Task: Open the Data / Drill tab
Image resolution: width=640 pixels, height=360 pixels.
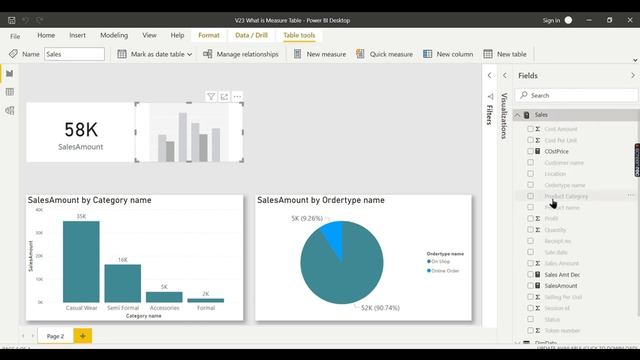Action: [x=251, y=35]
